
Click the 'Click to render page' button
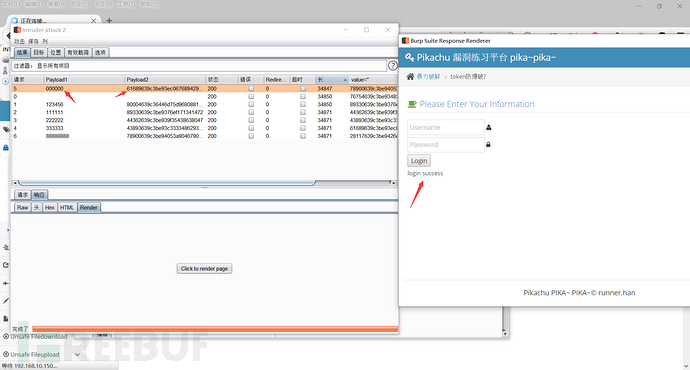[204, 268]
